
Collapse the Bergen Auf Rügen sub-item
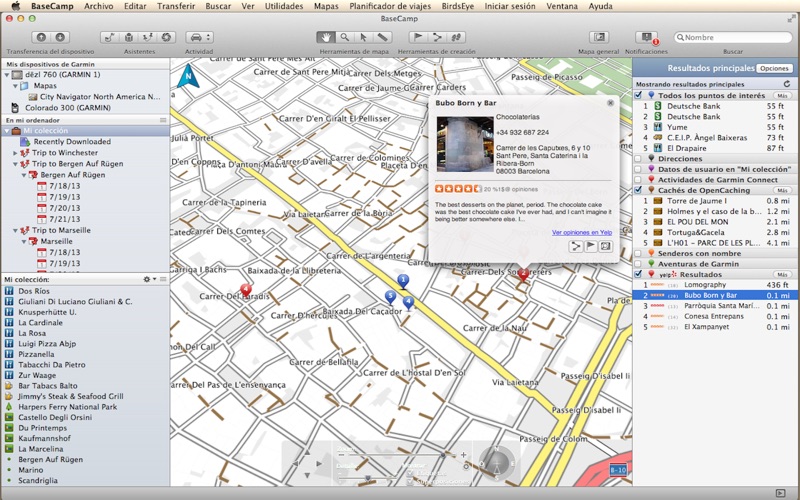pos(23,174)
